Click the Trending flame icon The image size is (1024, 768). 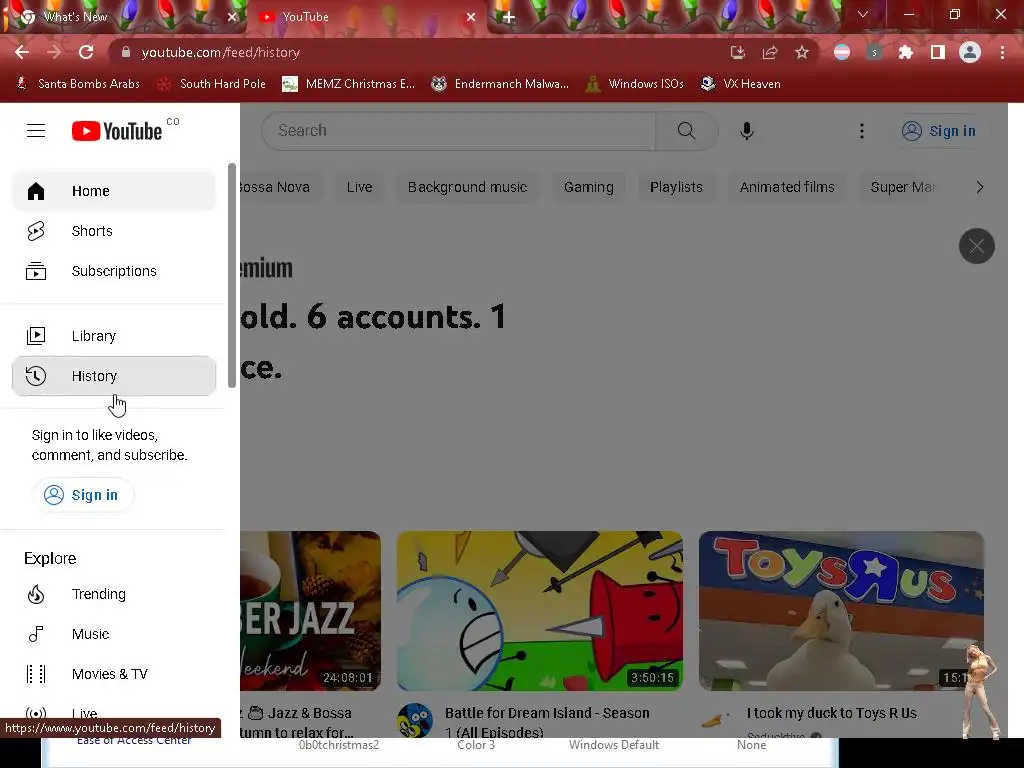click(x=36, y=594)
